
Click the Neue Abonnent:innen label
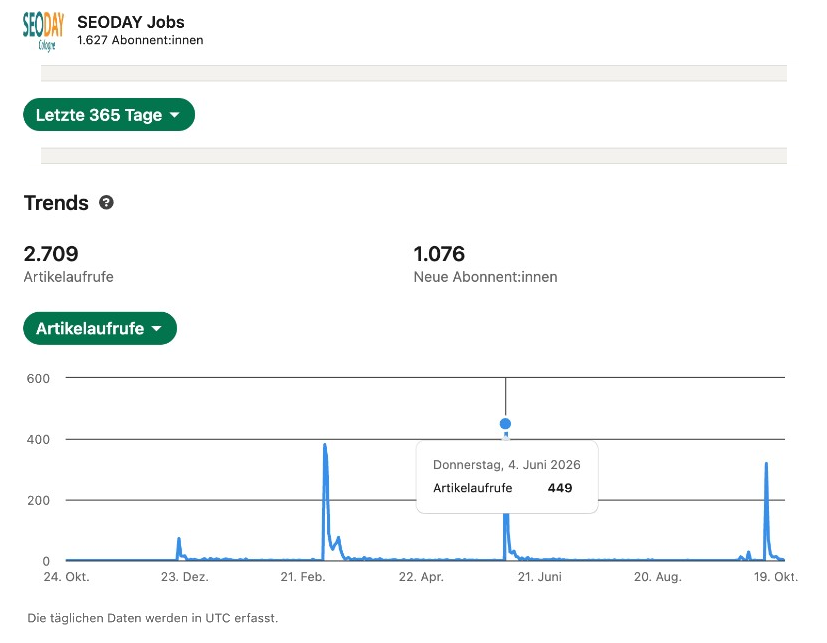485,277
